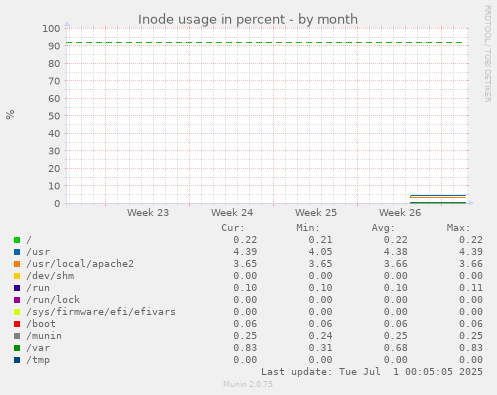Screen dimensions: 497x395
Task: Click the blue /usr data line in Week 26
Action: [x=438, y=195]
